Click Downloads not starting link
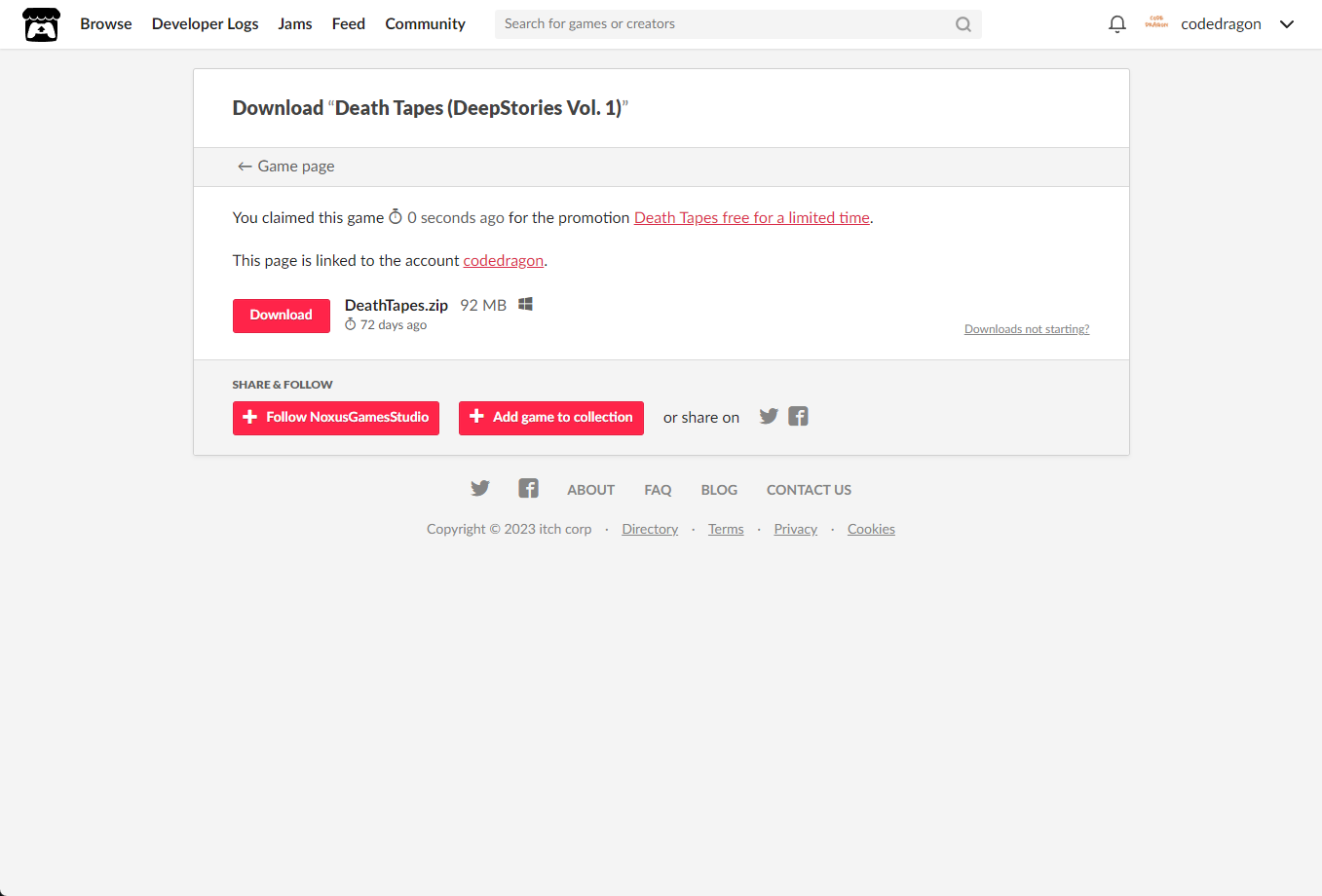 click(1027, 329)
